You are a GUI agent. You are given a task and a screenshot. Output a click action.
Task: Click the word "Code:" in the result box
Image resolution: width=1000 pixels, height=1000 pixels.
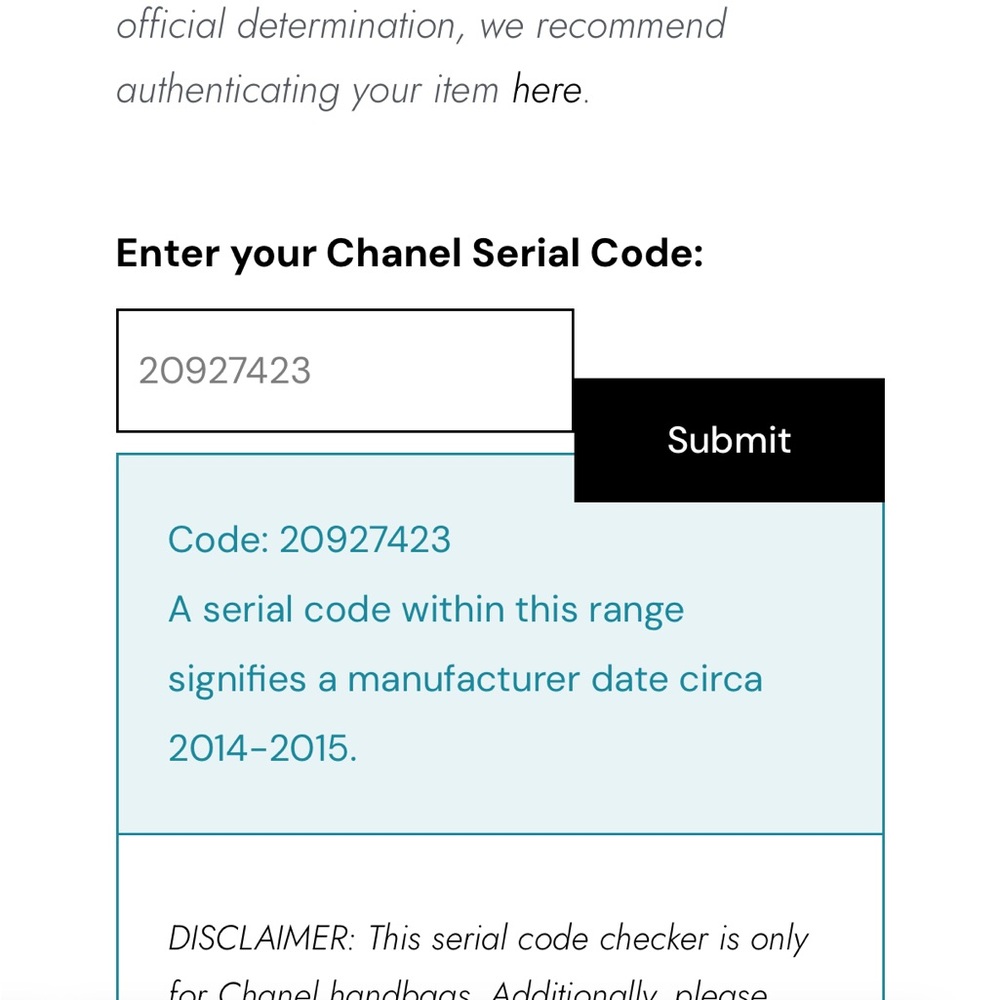(219, 540)
